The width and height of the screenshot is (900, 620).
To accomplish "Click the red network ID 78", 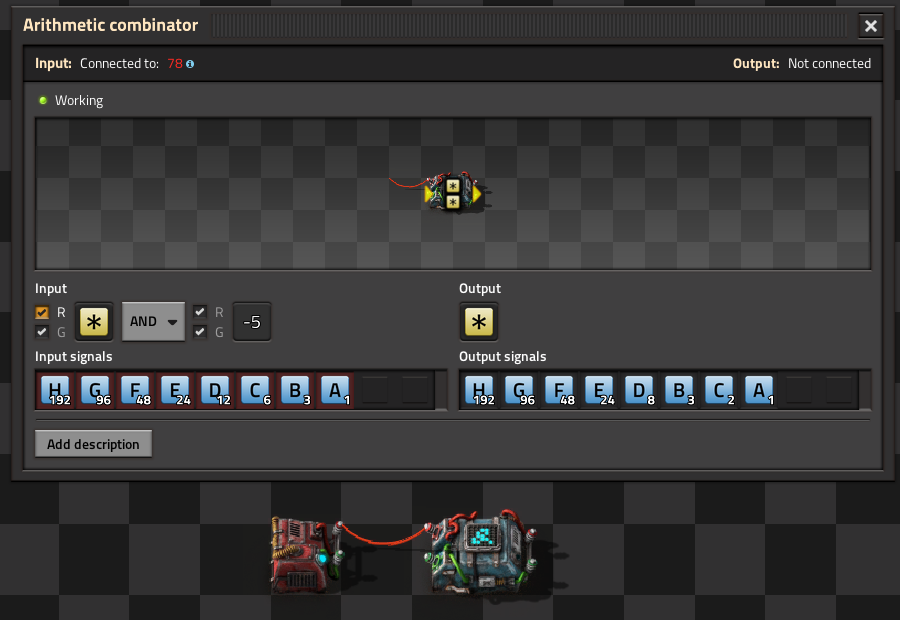I will click(175, 64).
